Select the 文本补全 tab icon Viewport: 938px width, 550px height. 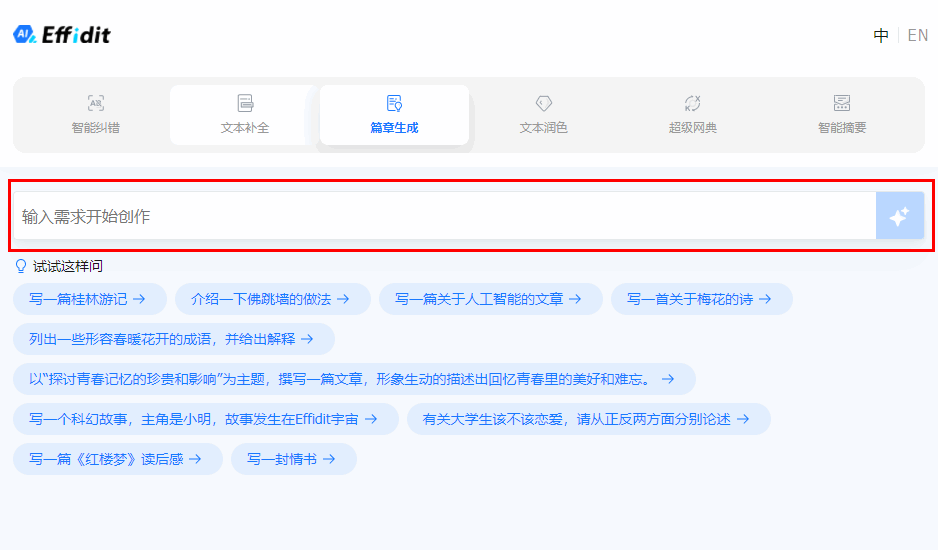245,103
